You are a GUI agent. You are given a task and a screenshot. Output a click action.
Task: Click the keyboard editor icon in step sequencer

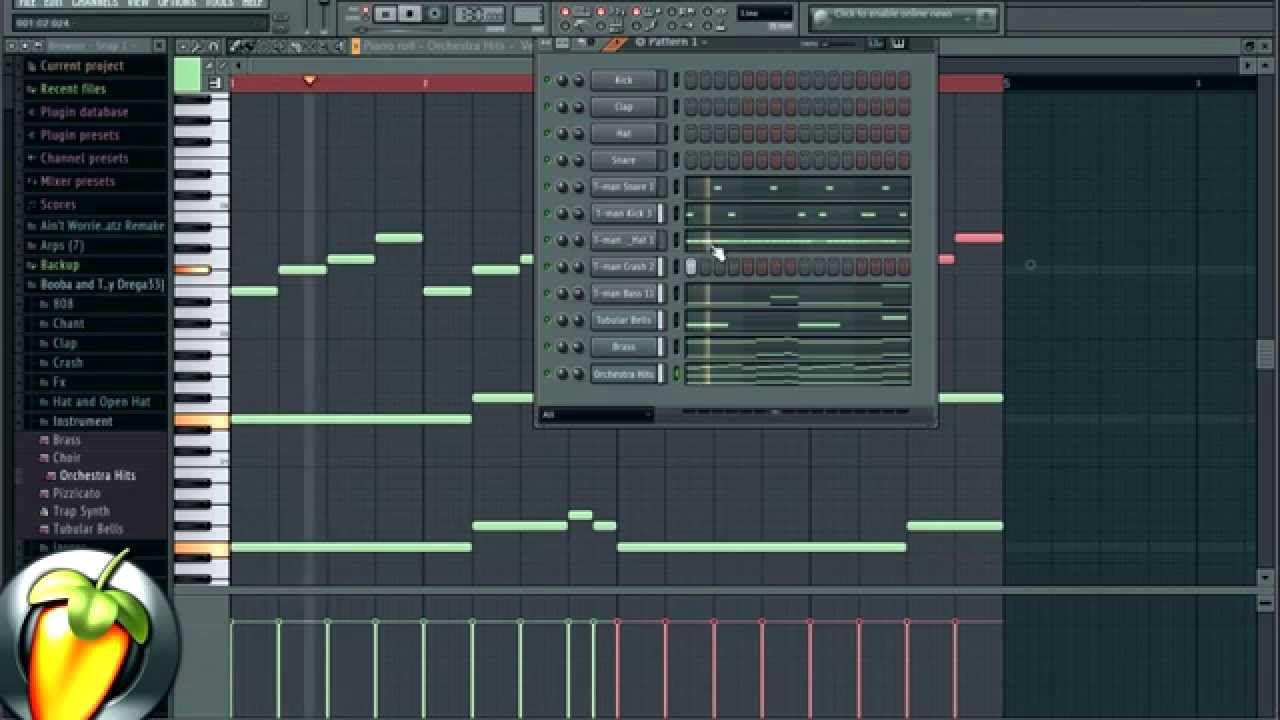[x=898, y=43]
